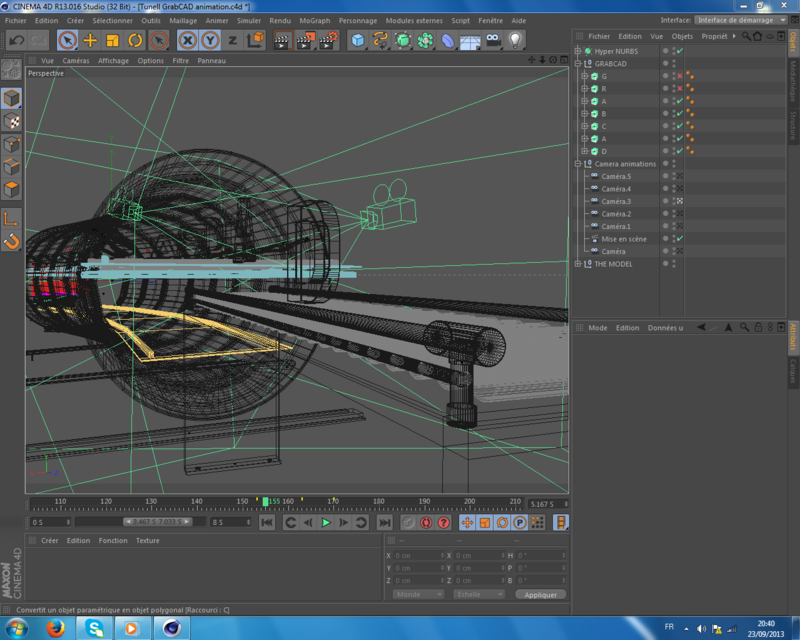800x640 pixels.
Task: Expand THE MODEL object
Action: point(577,263)
